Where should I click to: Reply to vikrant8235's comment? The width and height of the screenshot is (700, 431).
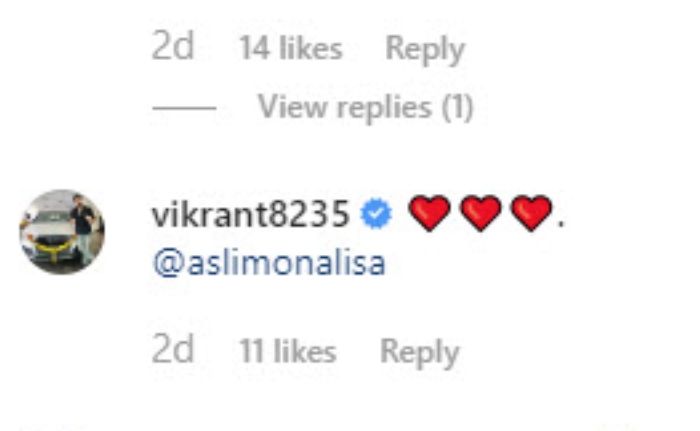(419, 352)
